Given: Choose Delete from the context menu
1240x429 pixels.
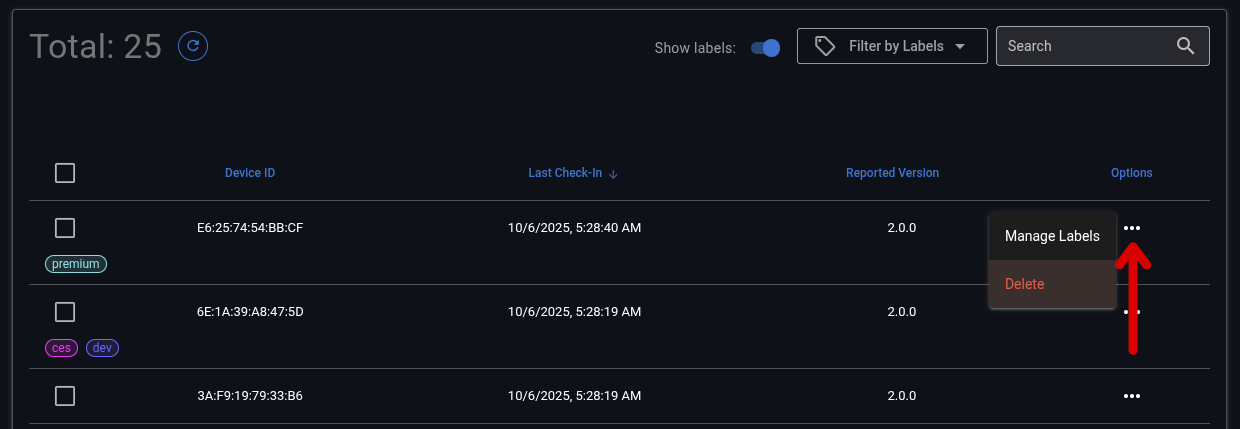Looking at the screenshot, I should point(1025,284).
